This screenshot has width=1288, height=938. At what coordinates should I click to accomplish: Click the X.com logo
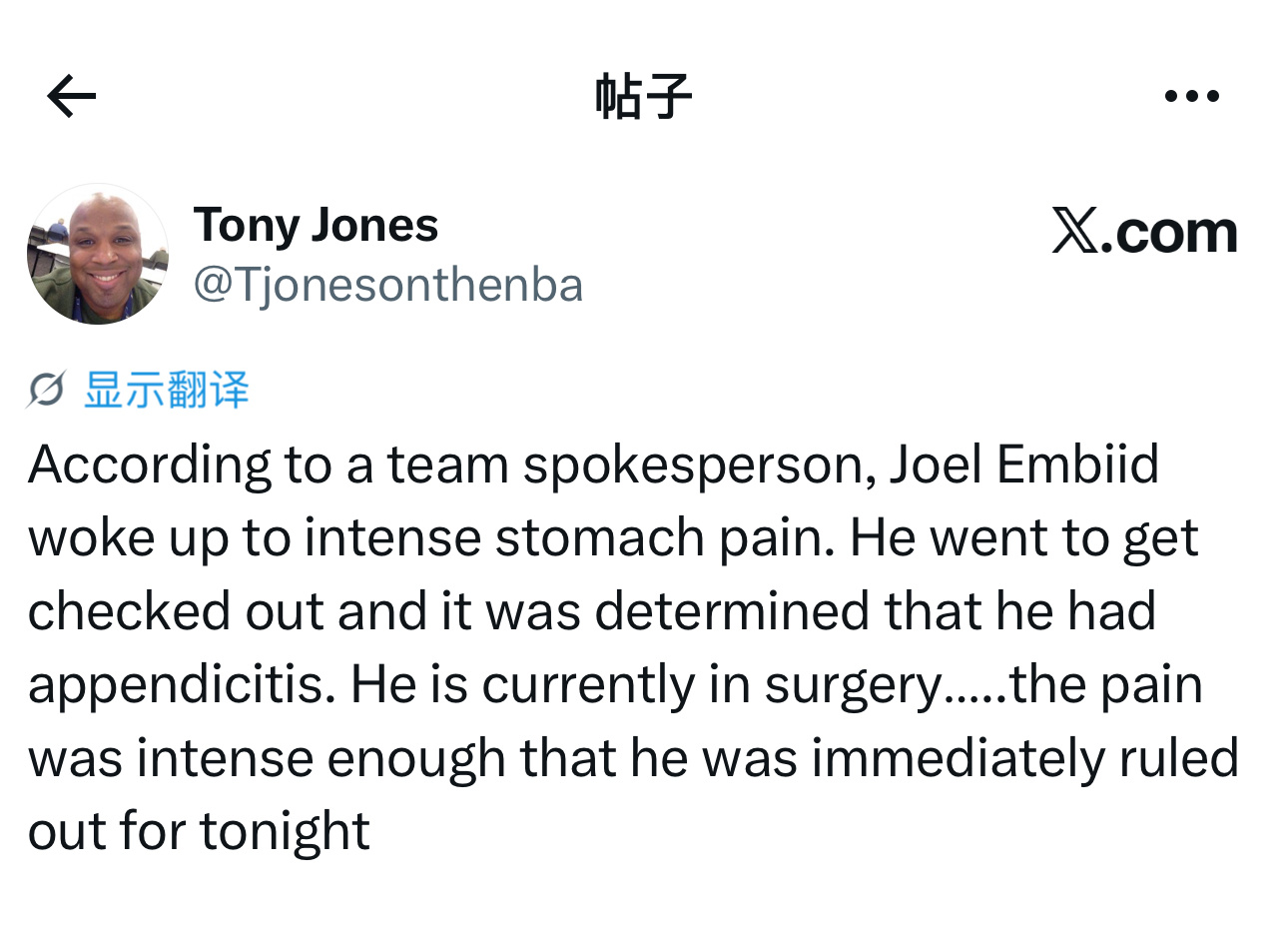(1144, 232)
